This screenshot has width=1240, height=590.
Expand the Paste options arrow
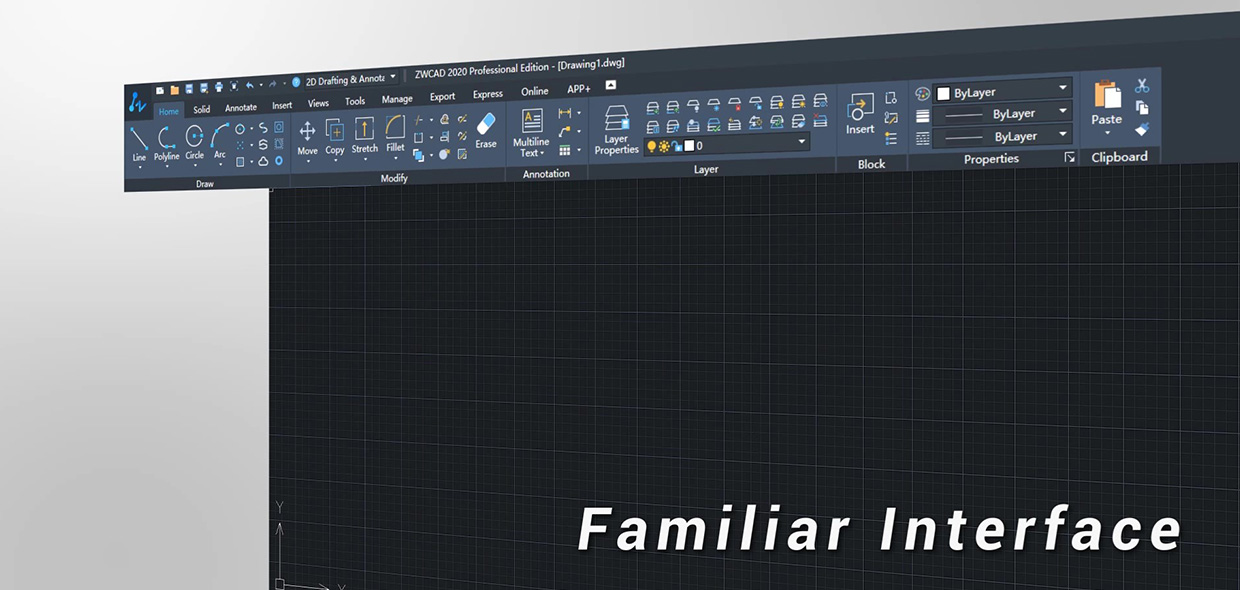pos(1107,133)
